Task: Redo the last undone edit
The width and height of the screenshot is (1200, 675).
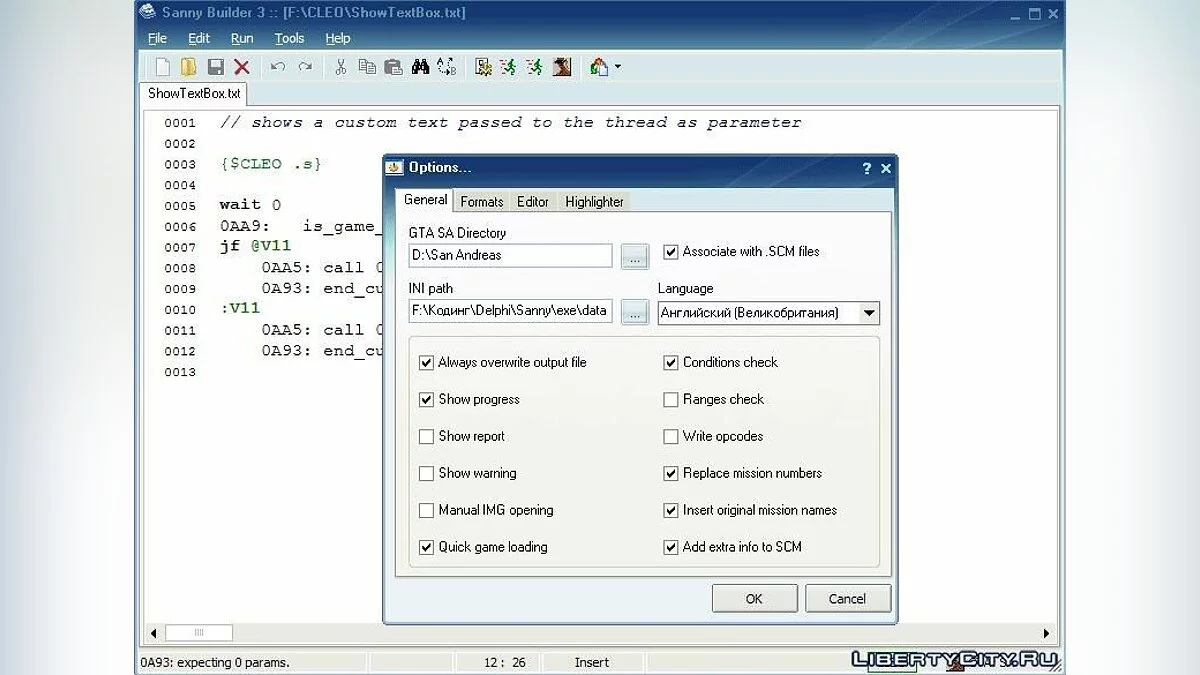Action: pos(305,67)
